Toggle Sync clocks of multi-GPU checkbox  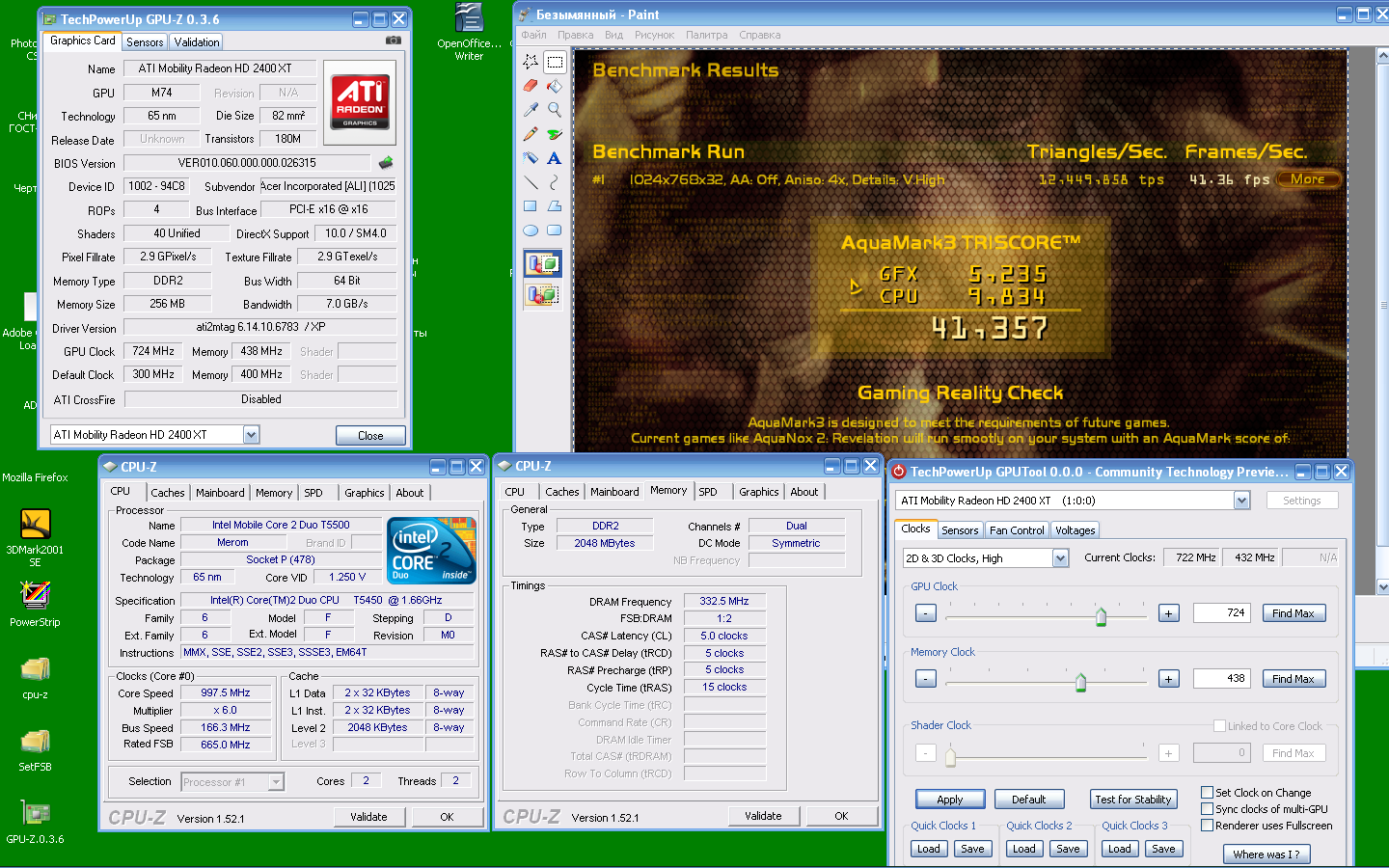tap(1207, 809)
